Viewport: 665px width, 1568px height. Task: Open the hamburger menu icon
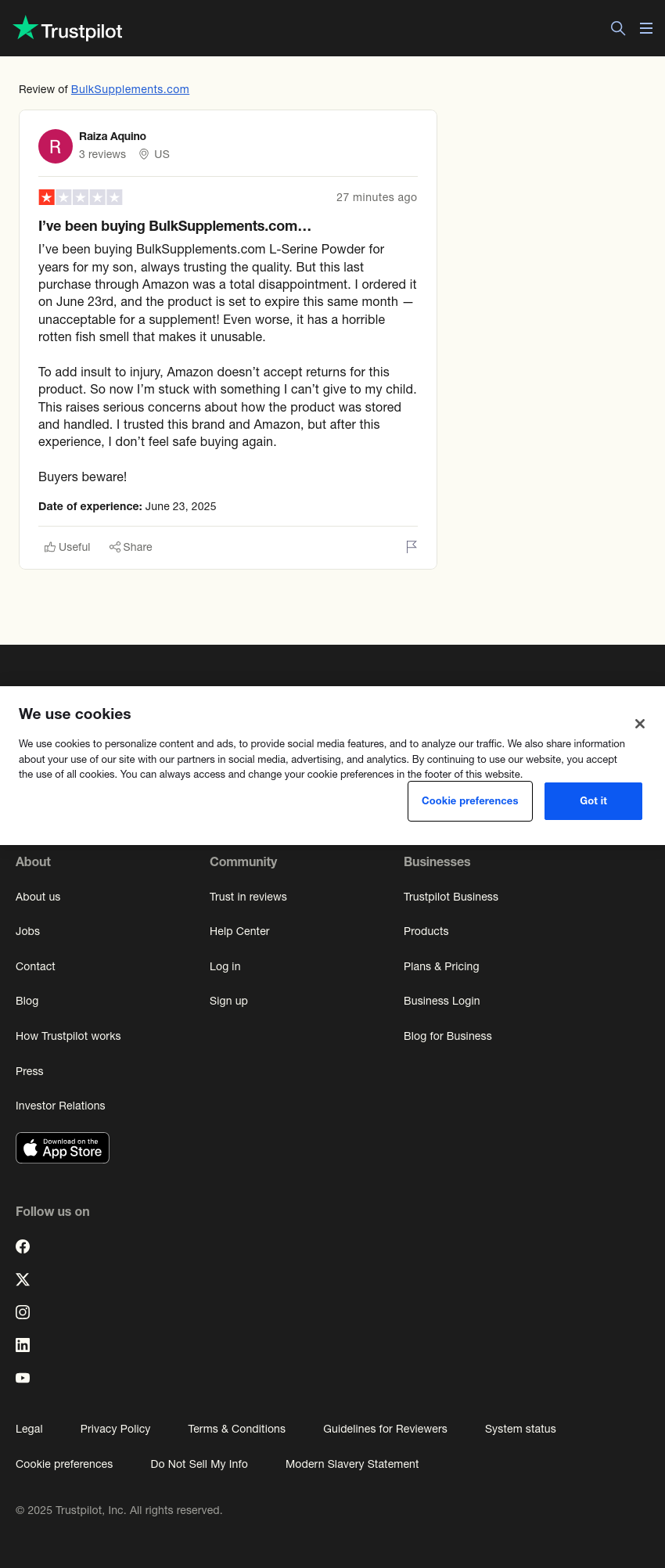(646, 28)
